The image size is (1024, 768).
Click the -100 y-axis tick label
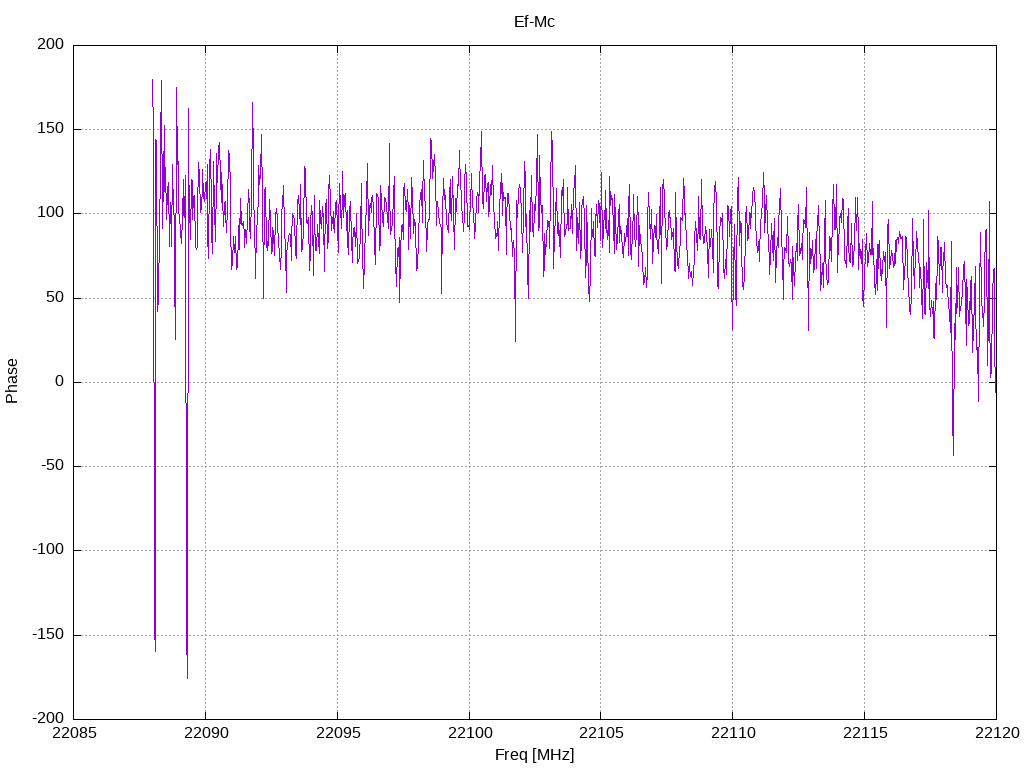tap(48, 550)
